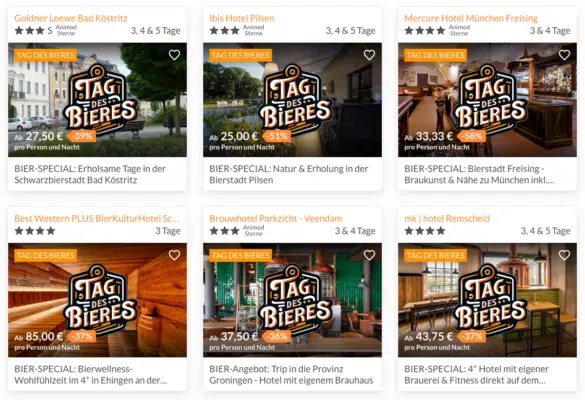The image size is (585, 400).
Task: Click '3, 4 & 5 Tage' on Ibis Pilsen
Action: (351, 31)
